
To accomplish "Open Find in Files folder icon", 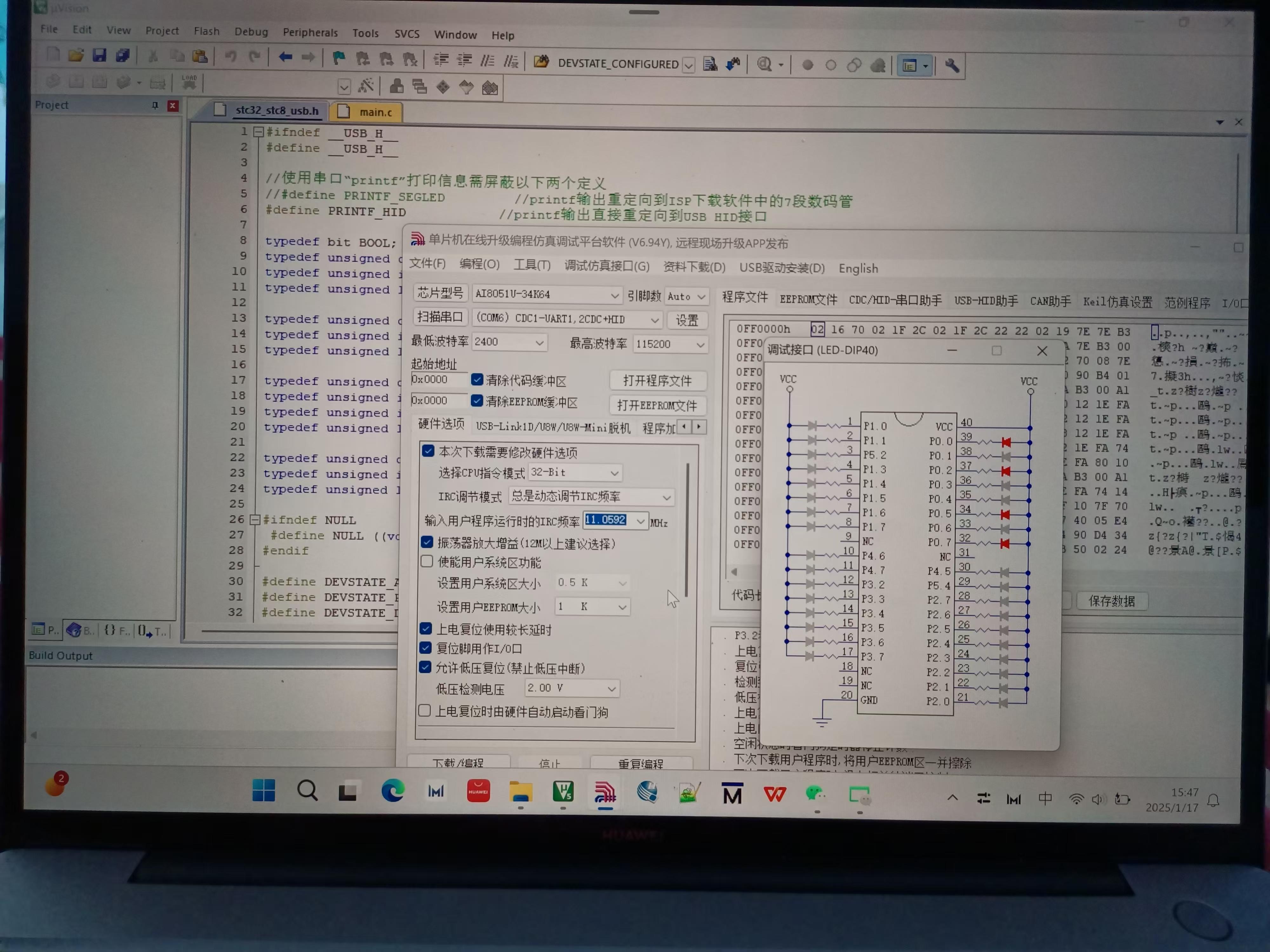I will pos(541,61).
